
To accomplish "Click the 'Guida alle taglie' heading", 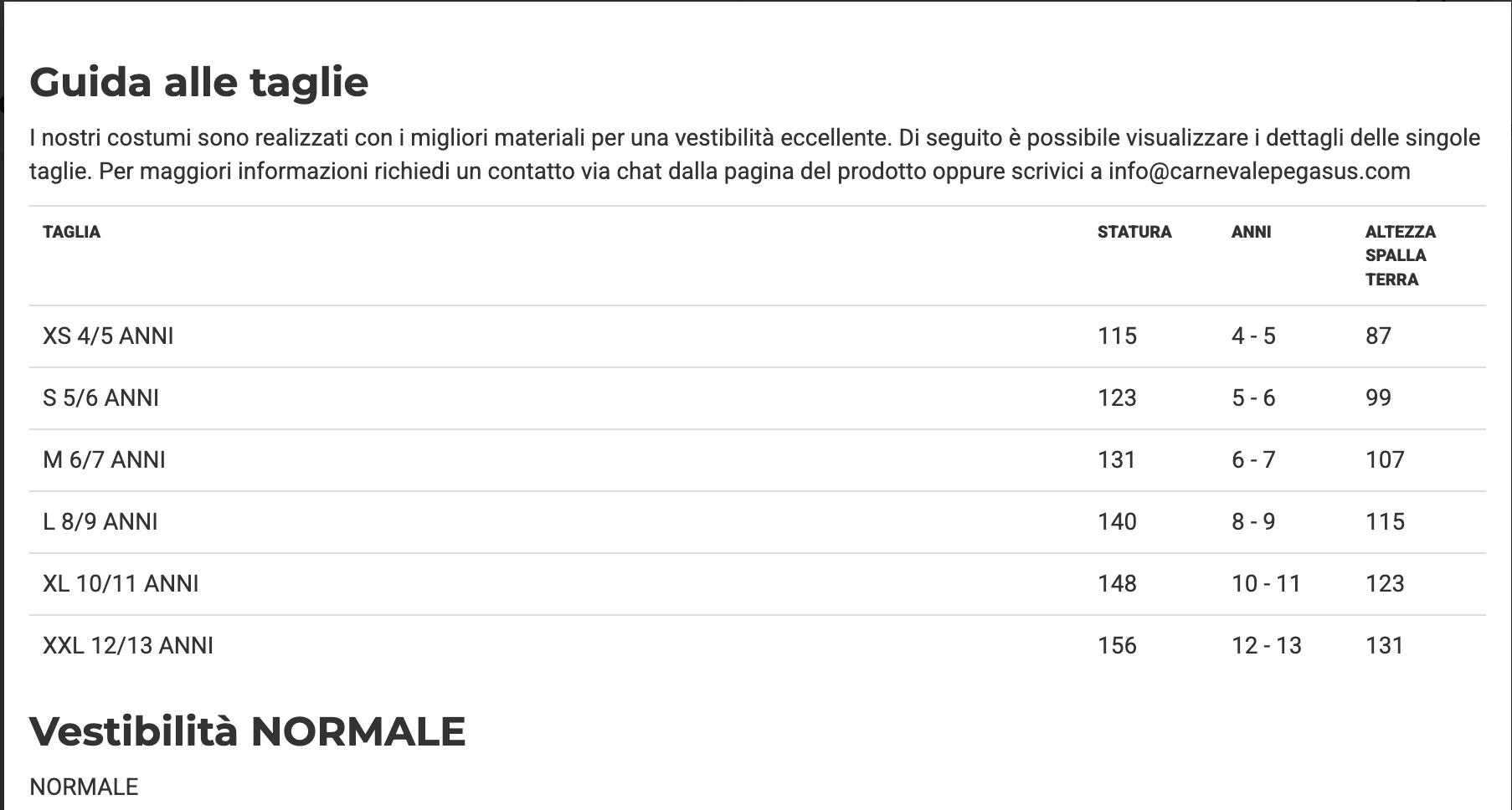I will click(199, 82).
